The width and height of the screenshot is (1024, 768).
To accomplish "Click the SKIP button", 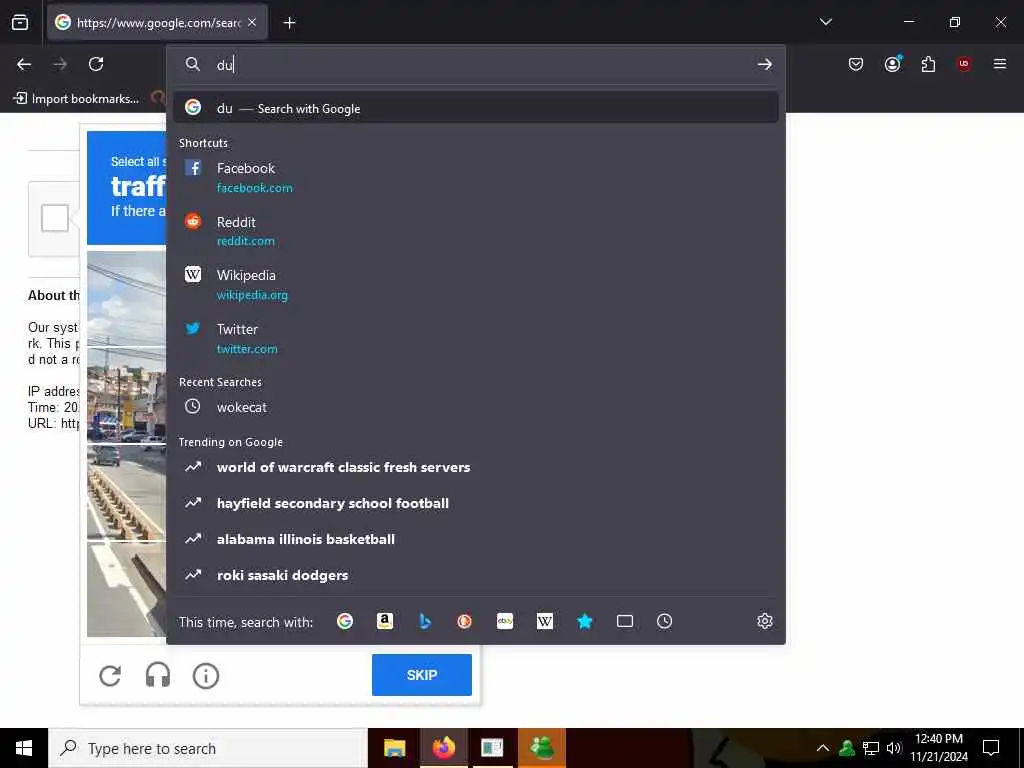I will 422,675.
